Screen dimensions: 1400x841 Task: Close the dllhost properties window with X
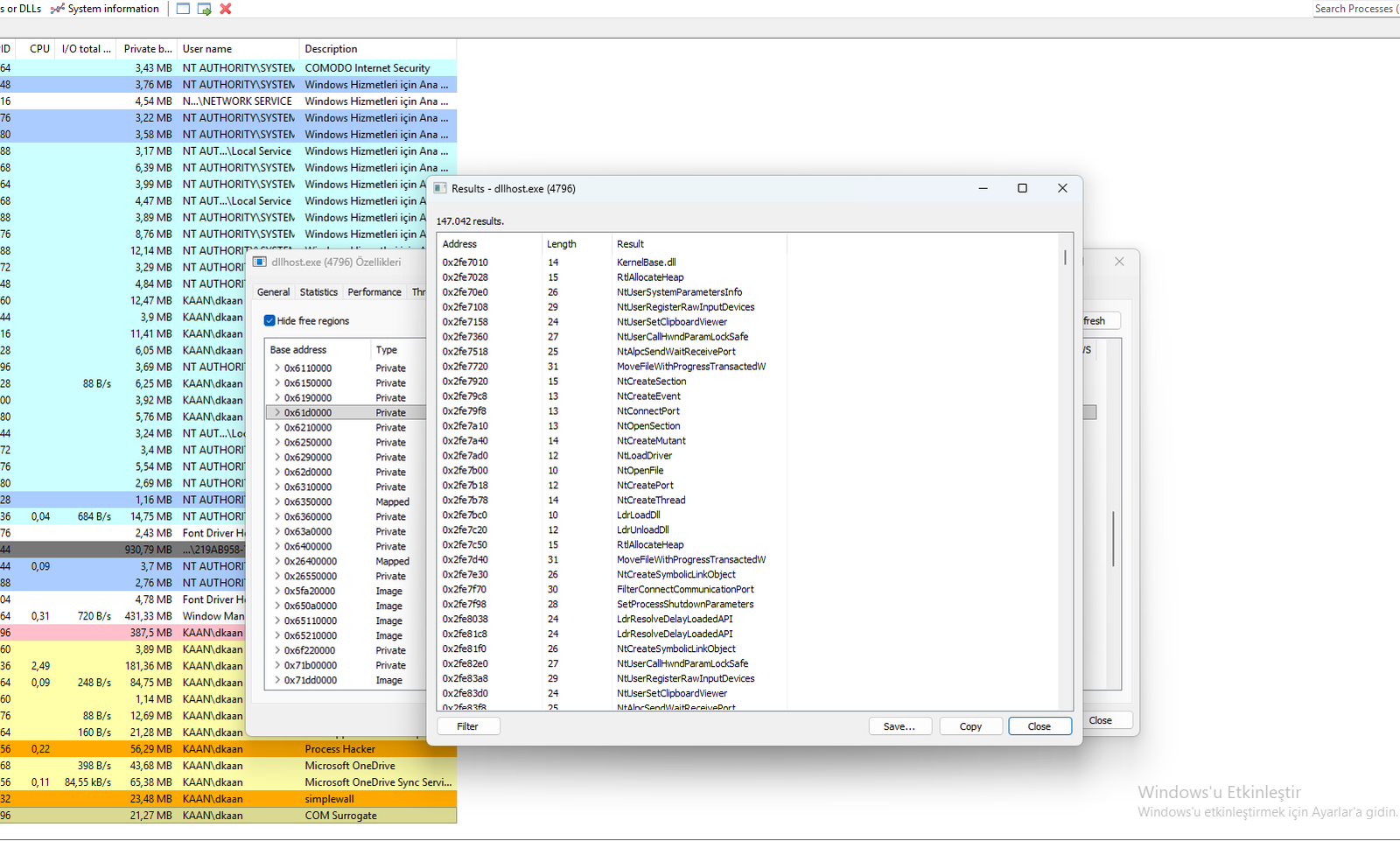coord(1119,262)
